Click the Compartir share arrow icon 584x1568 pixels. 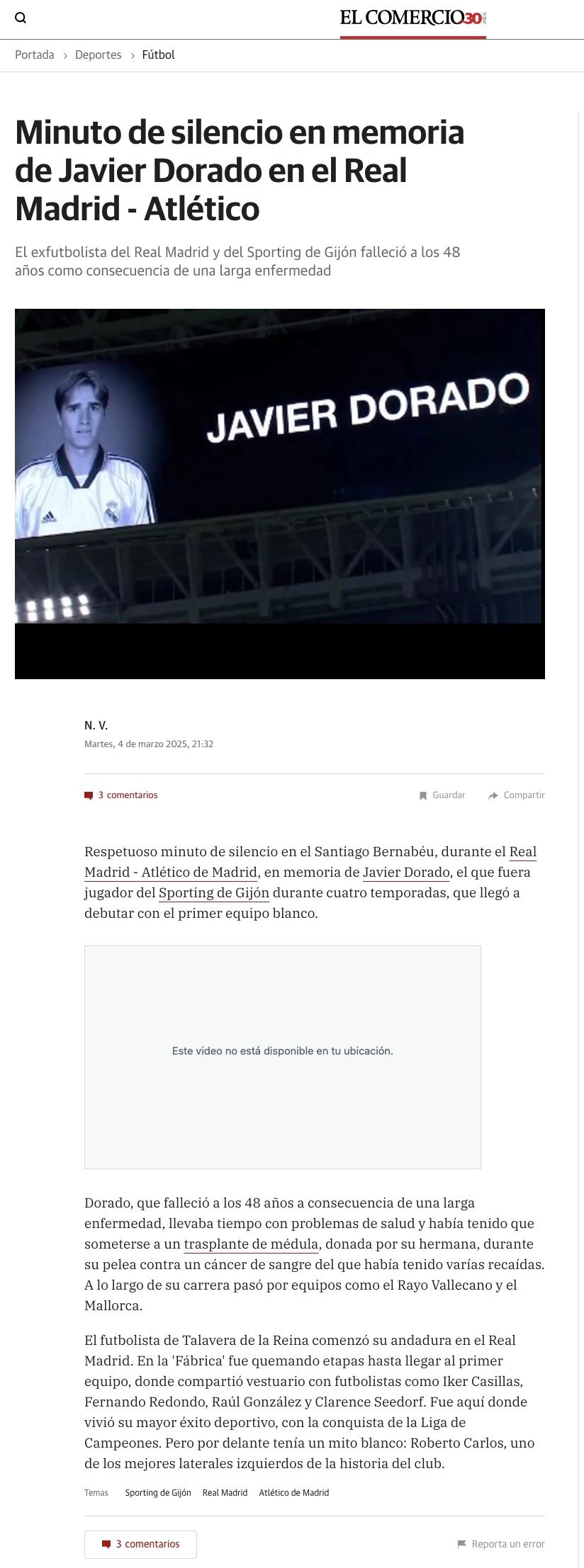click(493, 795)
